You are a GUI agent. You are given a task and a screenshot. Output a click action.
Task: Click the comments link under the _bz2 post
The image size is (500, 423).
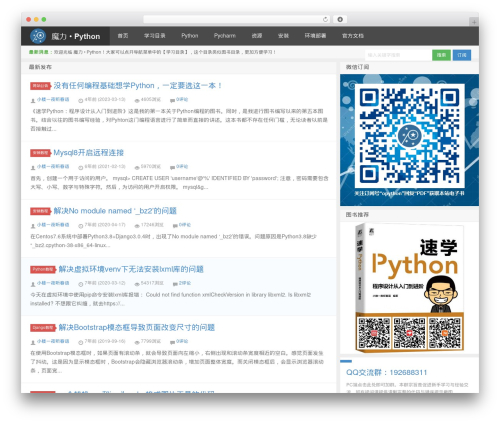(185, 225)
